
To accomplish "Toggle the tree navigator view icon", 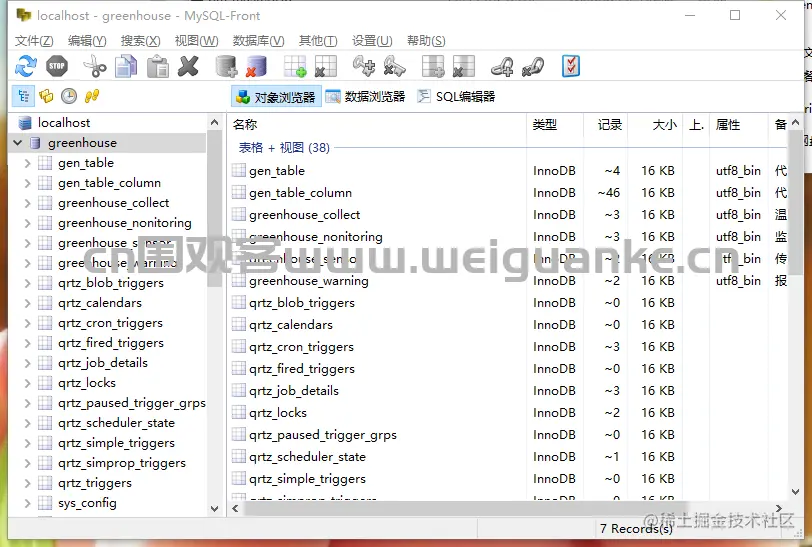I will pyautogui.click(x=23, y=96).
